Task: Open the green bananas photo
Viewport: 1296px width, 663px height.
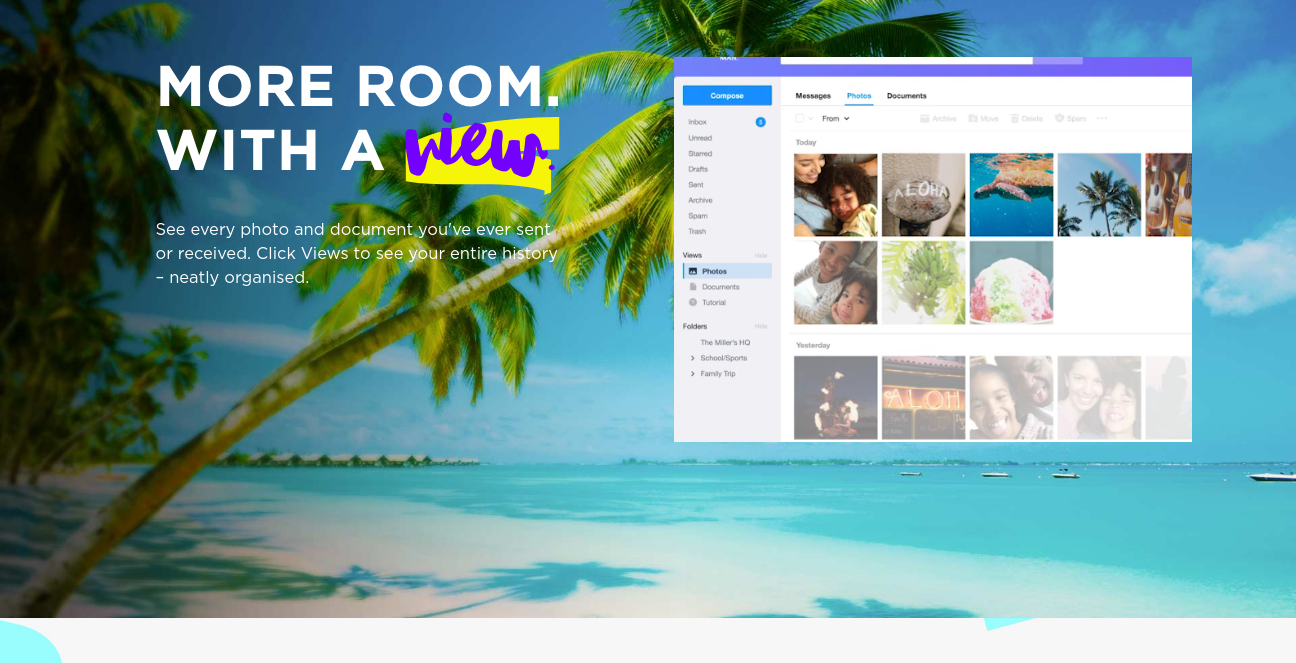Action: click(x=924, y=282)
